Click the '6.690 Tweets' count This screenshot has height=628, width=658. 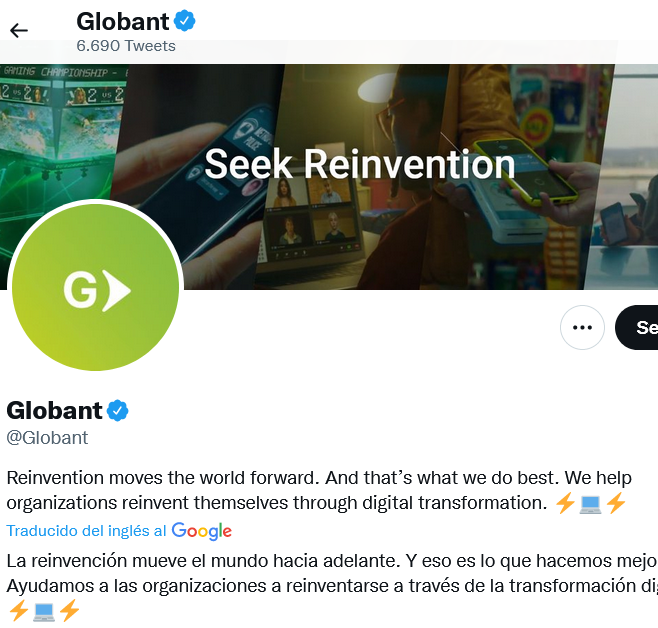[x=126, y=46]
